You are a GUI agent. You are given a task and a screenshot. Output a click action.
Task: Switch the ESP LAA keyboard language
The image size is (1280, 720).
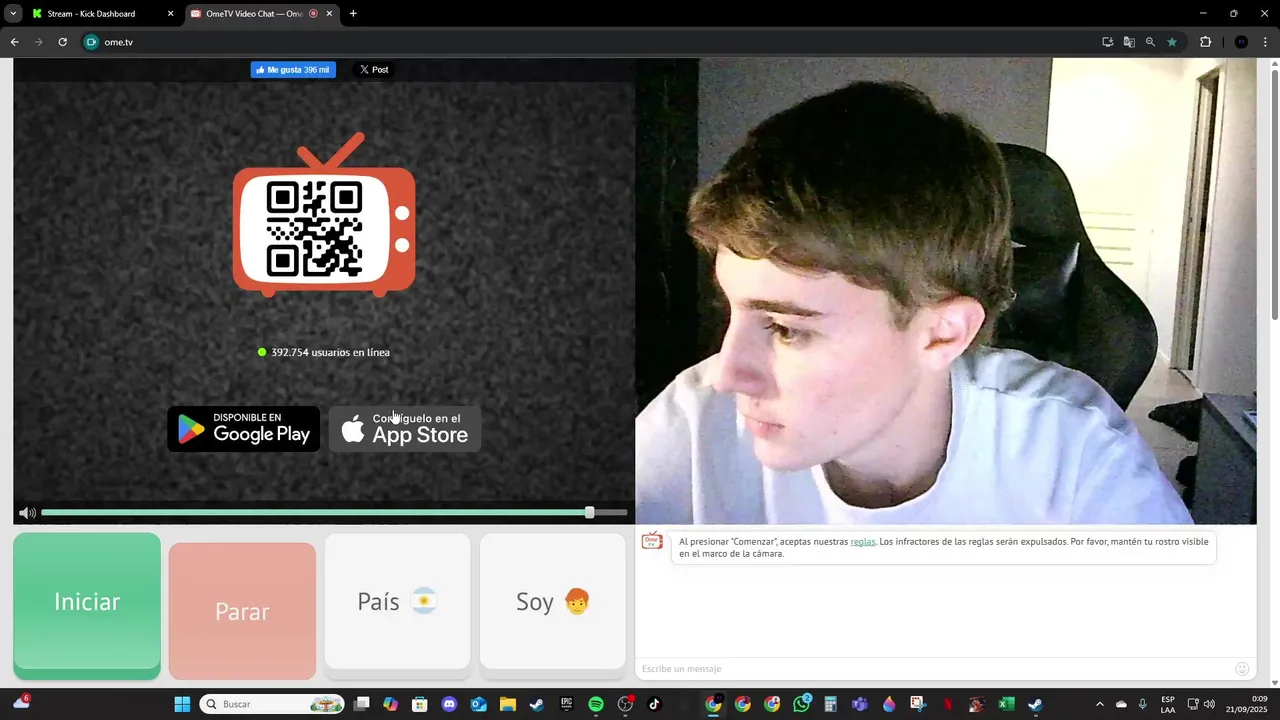(x=1168, y=704)
